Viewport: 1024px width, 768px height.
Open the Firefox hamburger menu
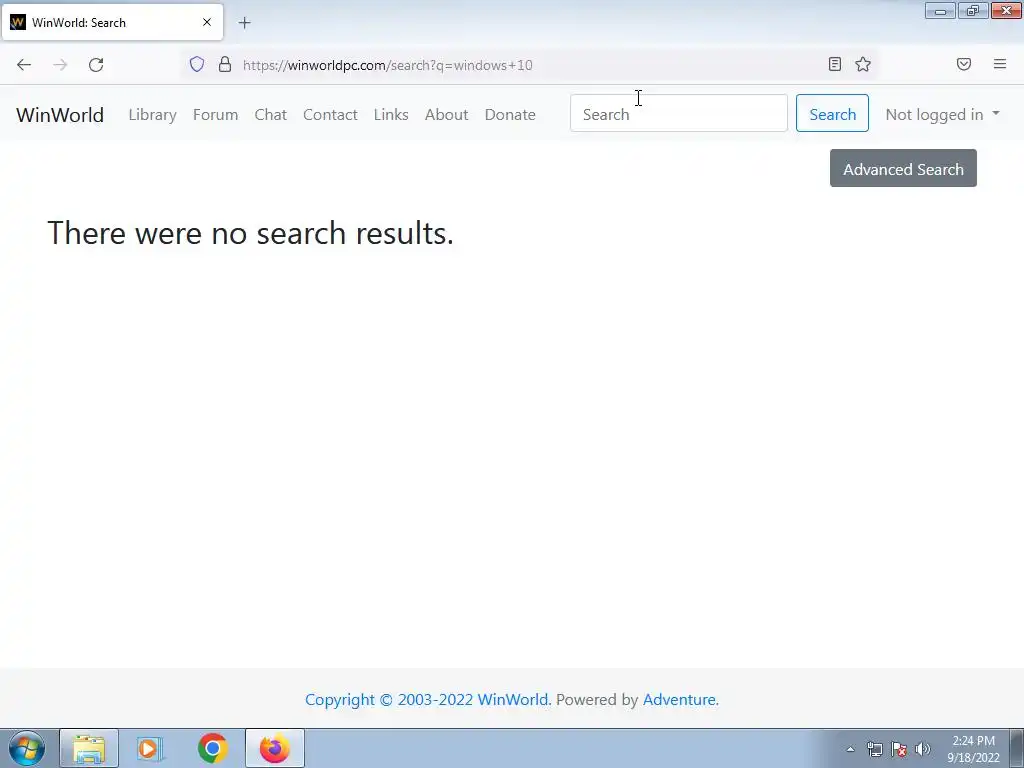click(x=1000, y=64)
